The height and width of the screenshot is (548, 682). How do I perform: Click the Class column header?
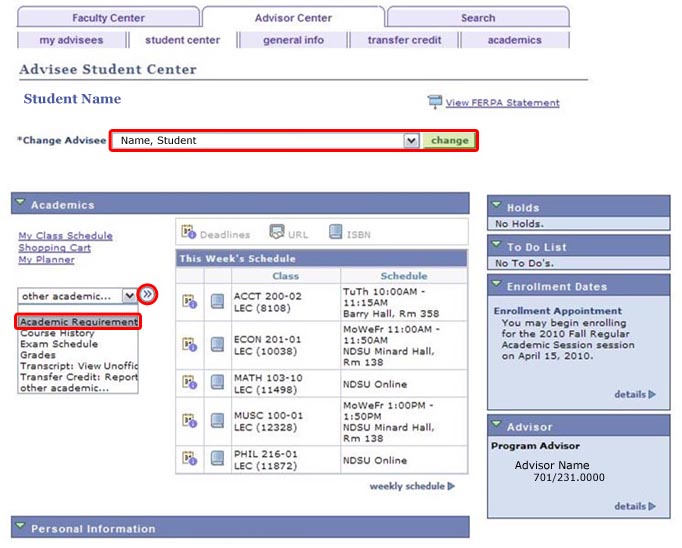click(x=286, y=276)
